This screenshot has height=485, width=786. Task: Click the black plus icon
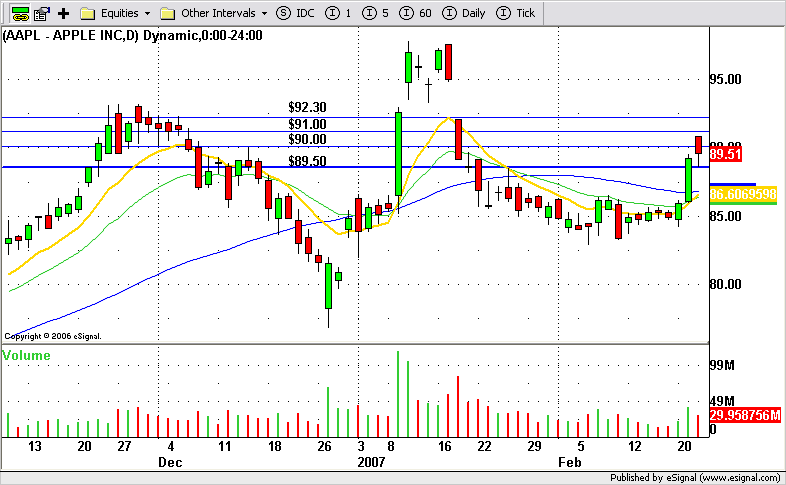pyautogui.click(x=63, y=14)
